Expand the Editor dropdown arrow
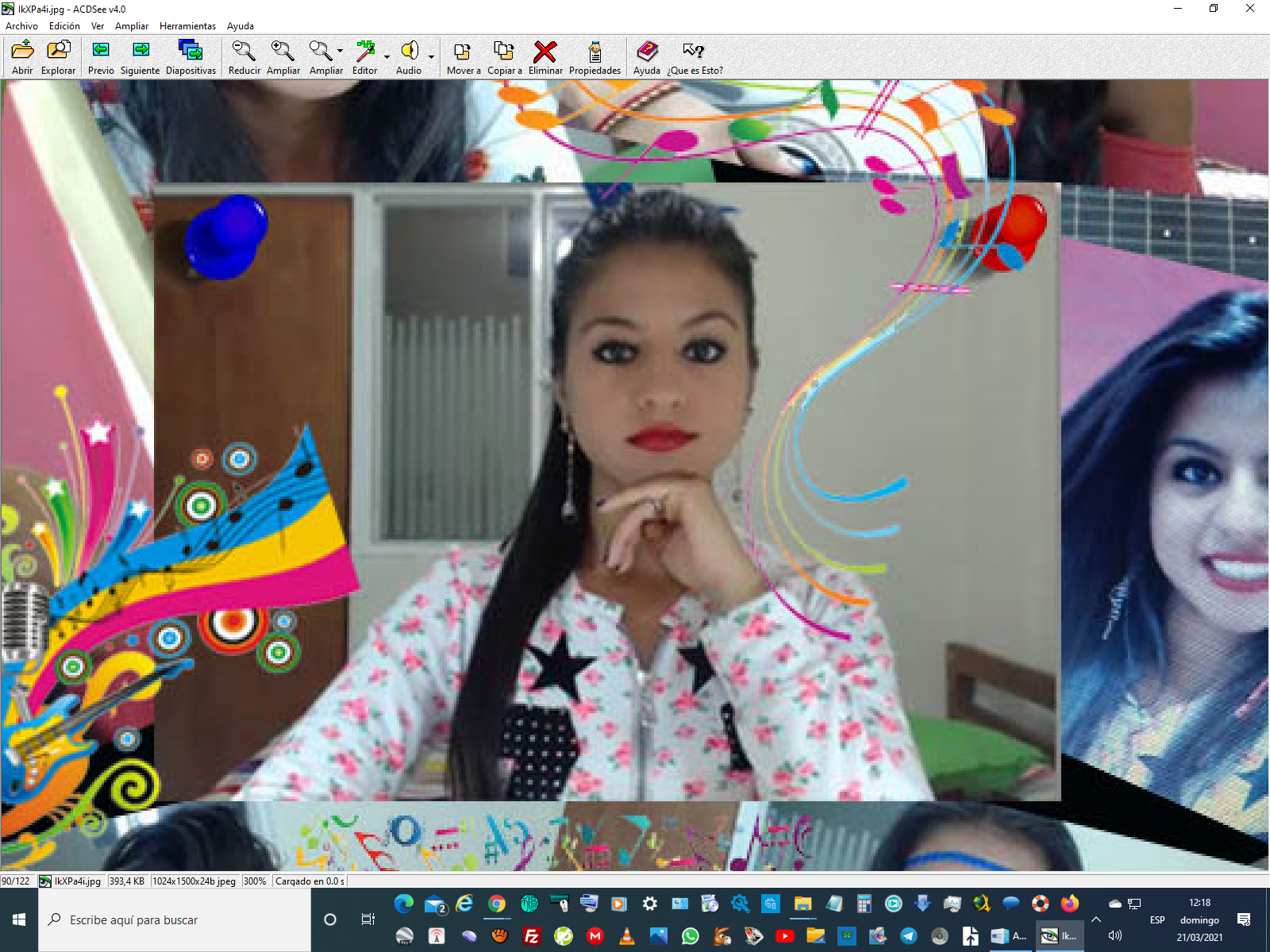The image size is (1270, 952). [387, 57]
